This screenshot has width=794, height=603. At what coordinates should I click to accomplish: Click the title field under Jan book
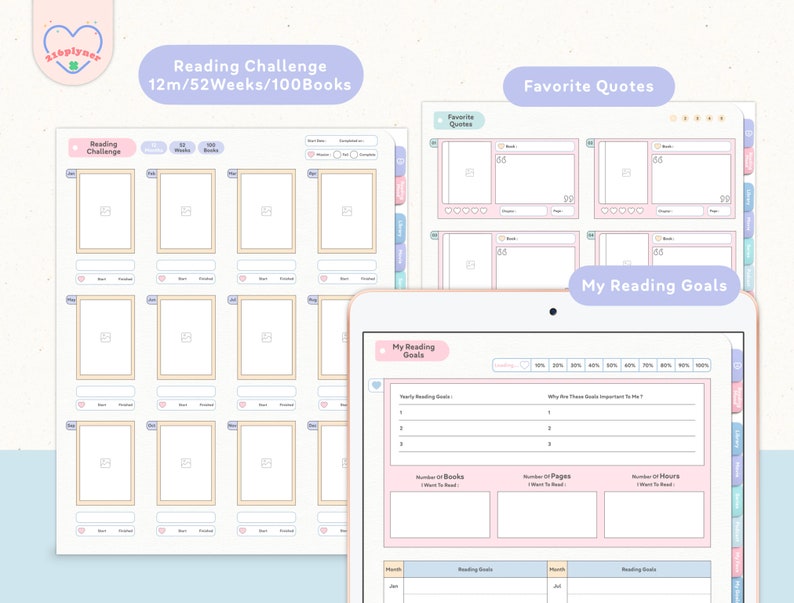point(105,265)
